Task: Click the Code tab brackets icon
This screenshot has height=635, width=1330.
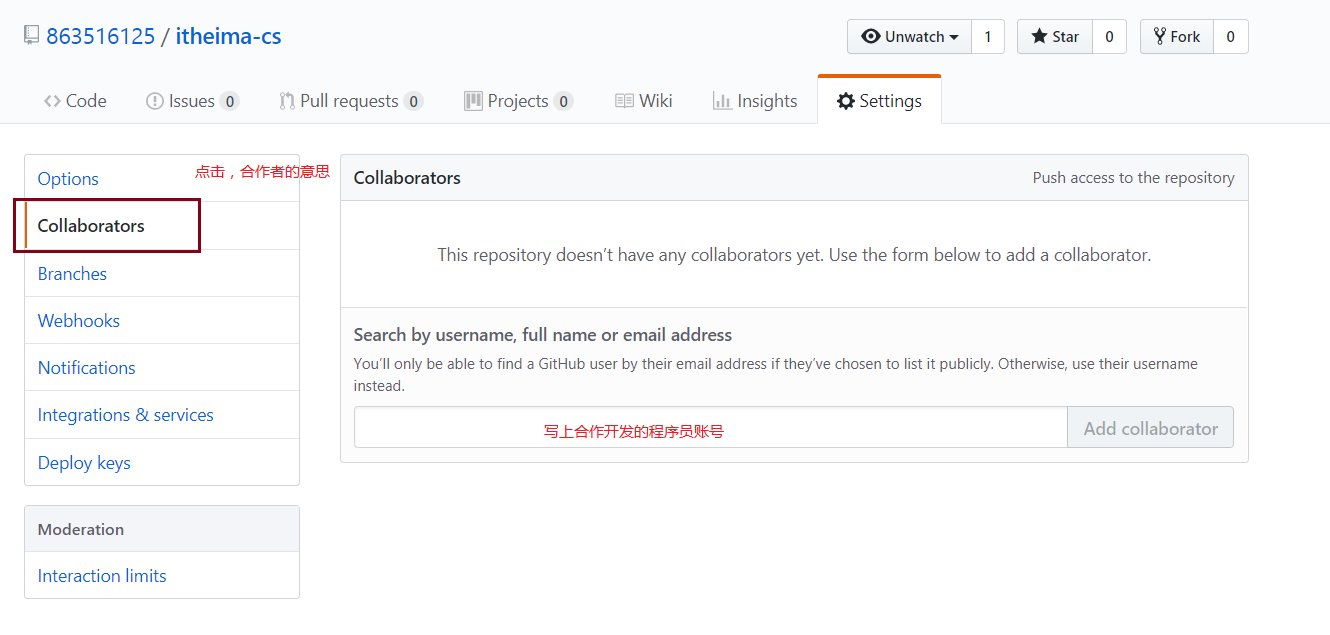Action: tap(52, 101)
